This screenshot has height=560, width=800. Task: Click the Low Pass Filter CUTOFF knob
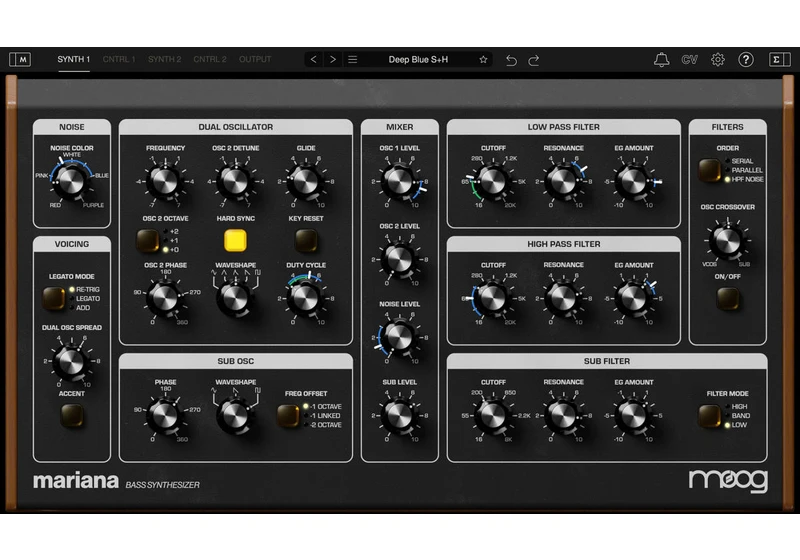pyautogui.click(x=493, y=181)
